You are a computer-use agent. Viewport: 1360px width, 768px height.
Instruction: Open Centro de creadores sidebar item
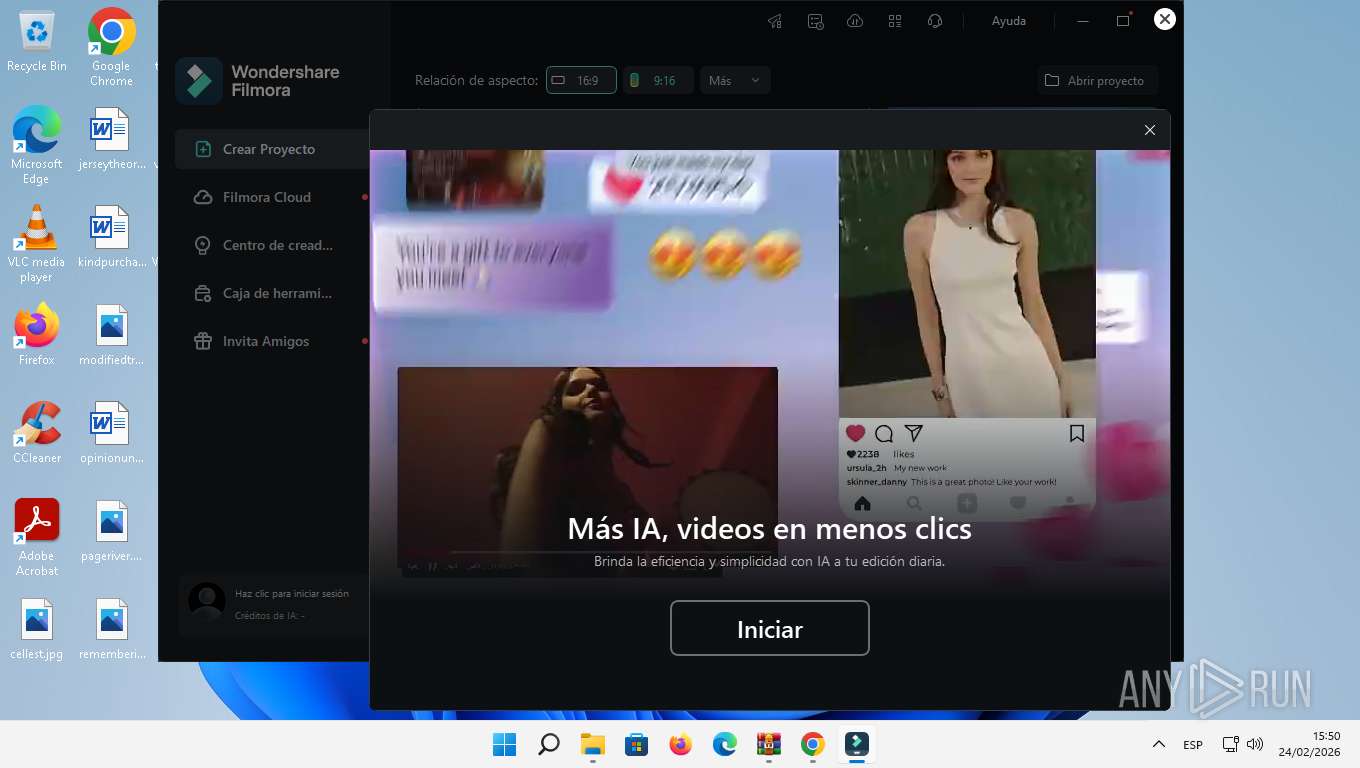[272, 245]
